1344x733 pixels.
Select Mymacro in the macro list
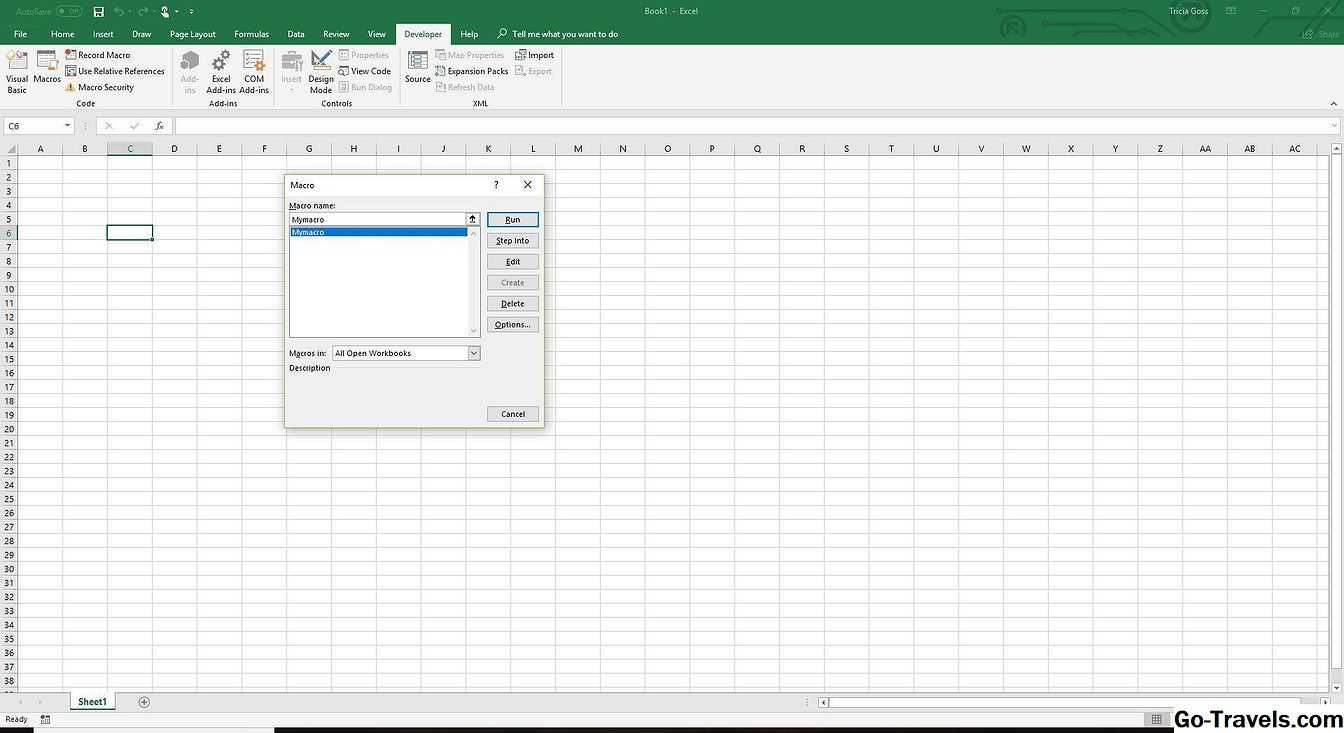[378, 232]
